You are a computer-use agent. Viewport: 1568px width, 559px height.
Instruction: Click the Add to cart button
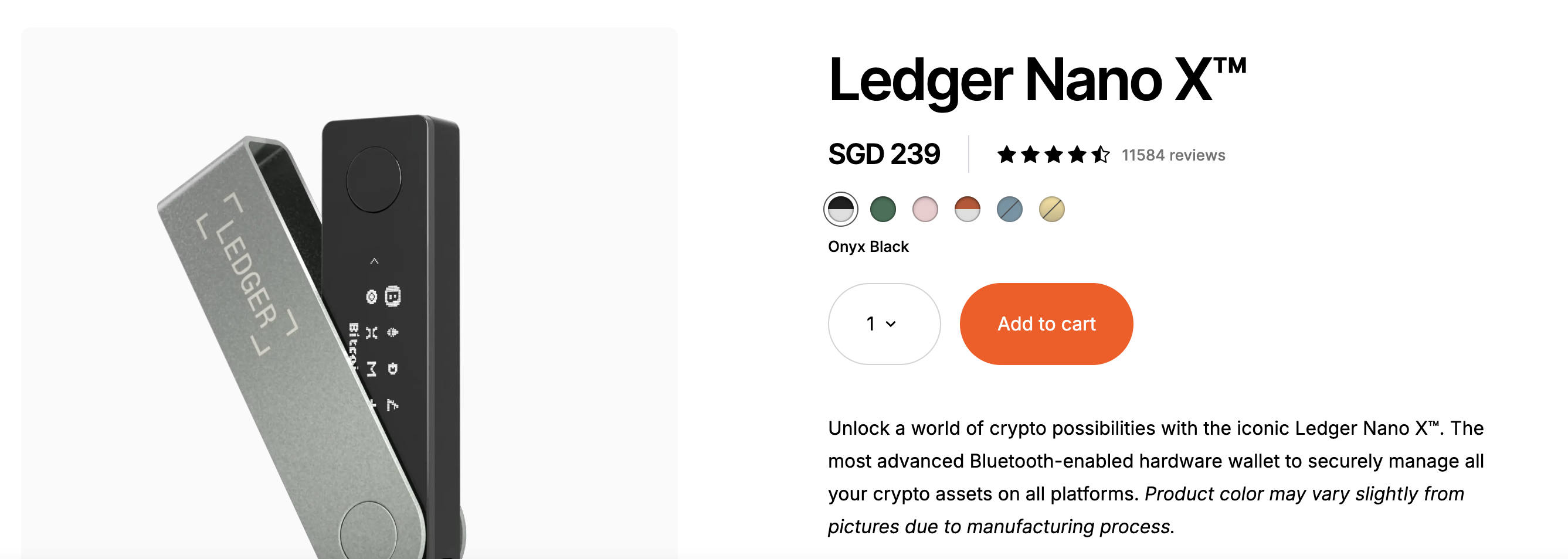[x=1046, y=323]
